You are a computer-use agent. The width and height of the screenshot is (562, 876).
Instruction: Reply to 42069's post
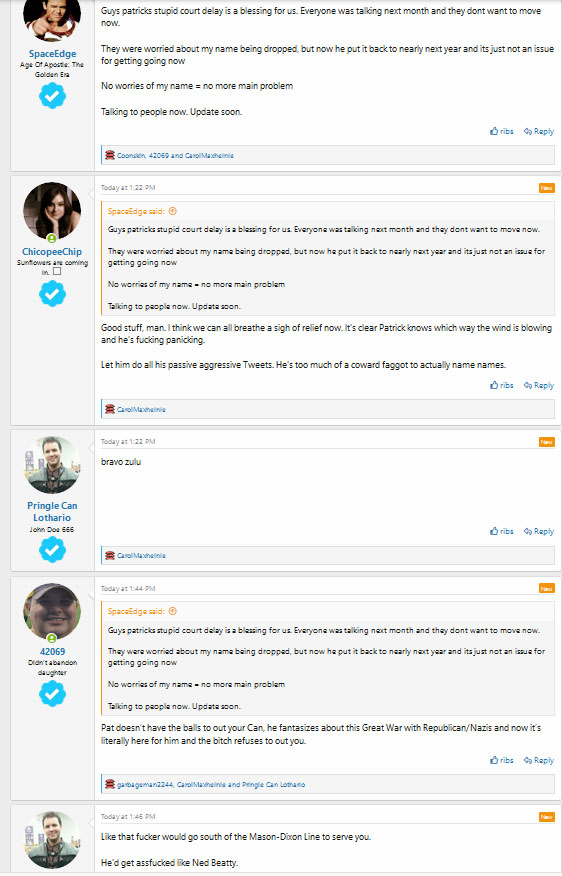(x=539, y=760)
